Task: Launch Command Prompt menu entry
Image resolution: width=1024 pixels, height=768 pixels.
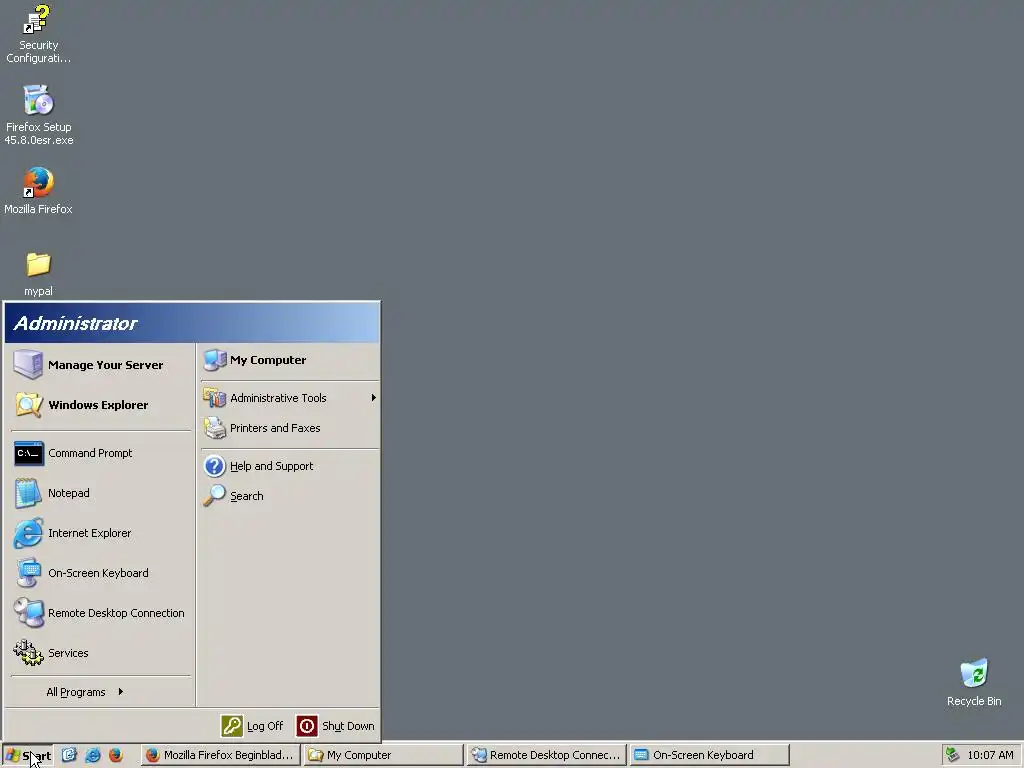Action: point(90,453)
